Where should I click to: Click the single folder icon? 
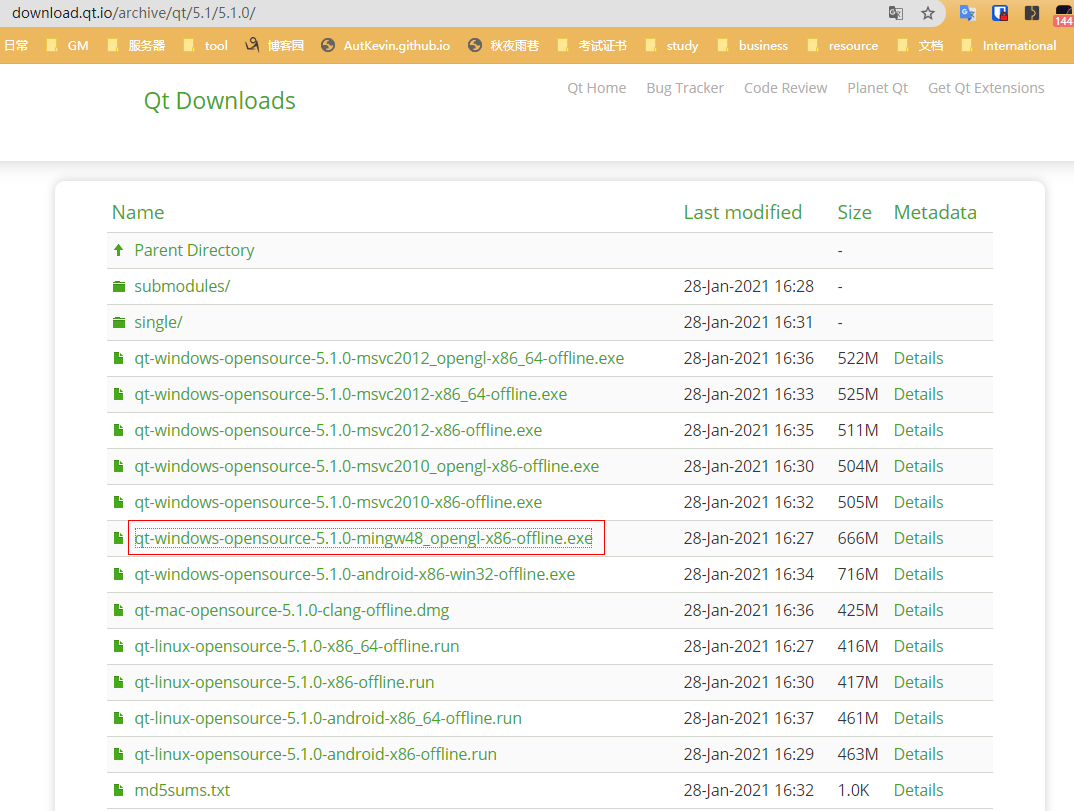118,323
